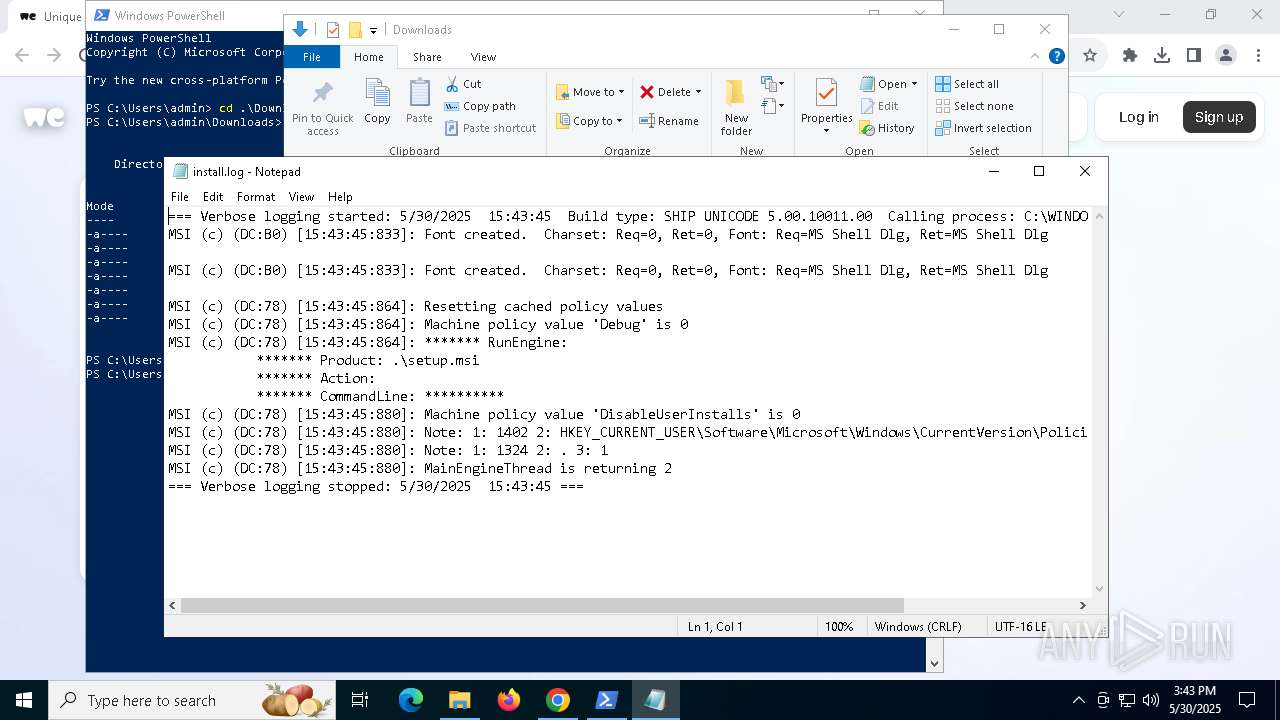Open Microsoft Edge from the taskbar

click(411, 700)
